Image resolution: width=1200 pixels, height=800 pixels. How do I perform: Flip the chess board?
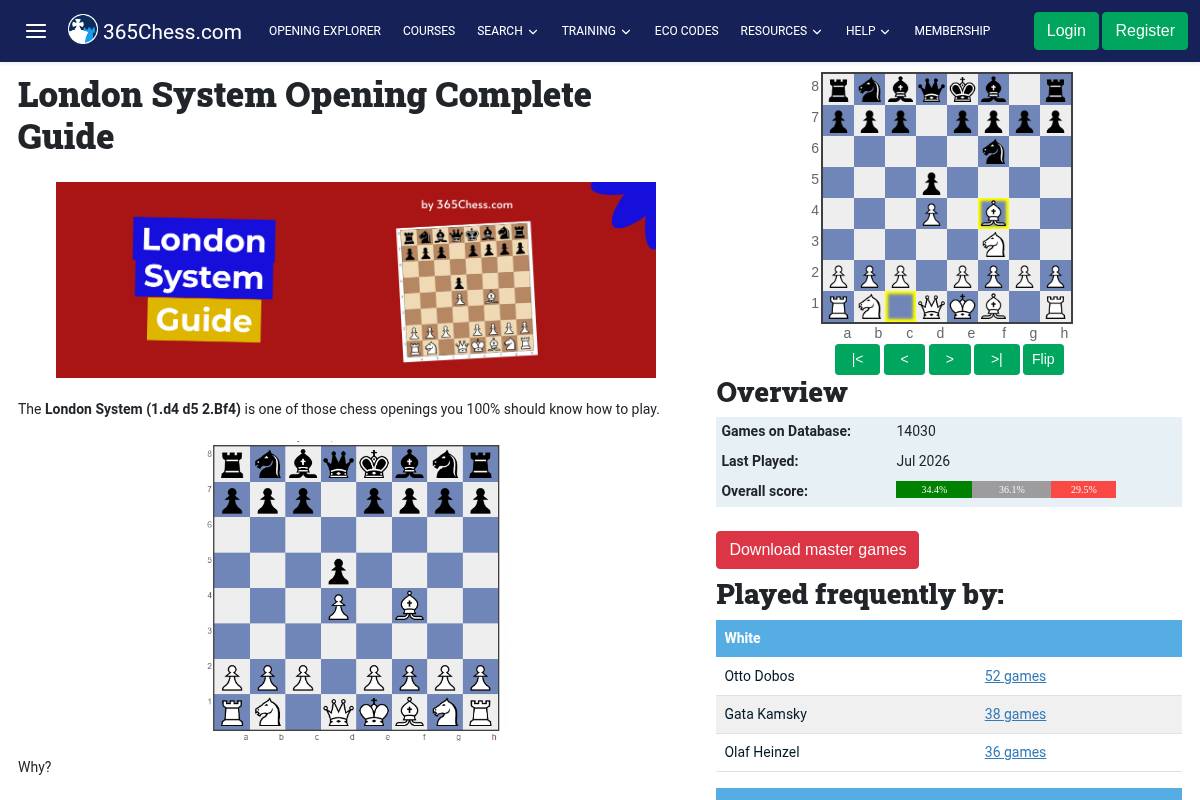[x=1043, y=359]
